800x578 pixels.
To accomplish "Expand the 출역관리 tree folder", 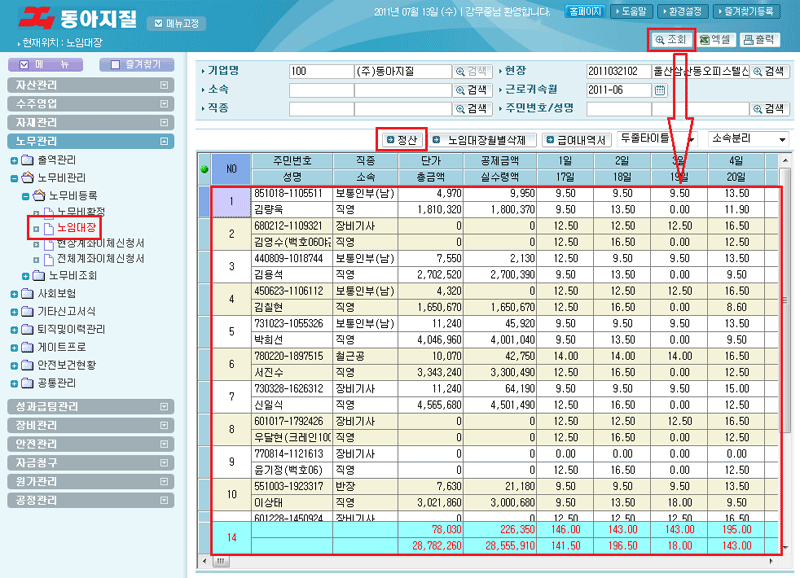I will pos(14,160).
